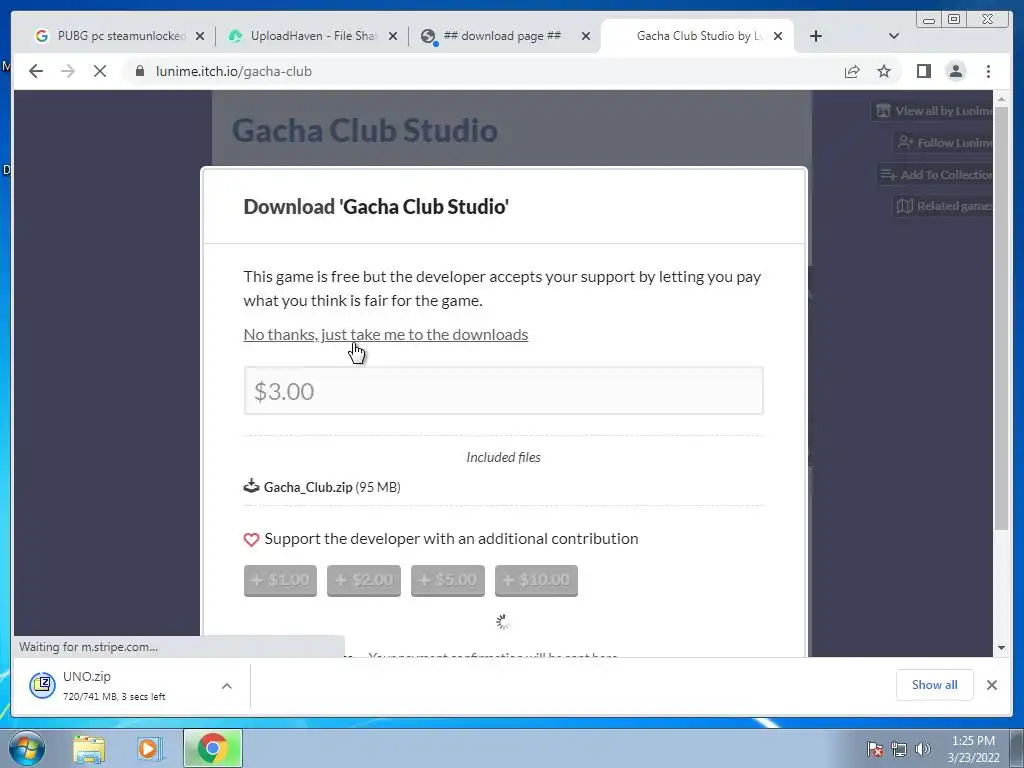Share this page icon in address bar
Screen dimensions: 1024x768
click(x=852, y=71)
